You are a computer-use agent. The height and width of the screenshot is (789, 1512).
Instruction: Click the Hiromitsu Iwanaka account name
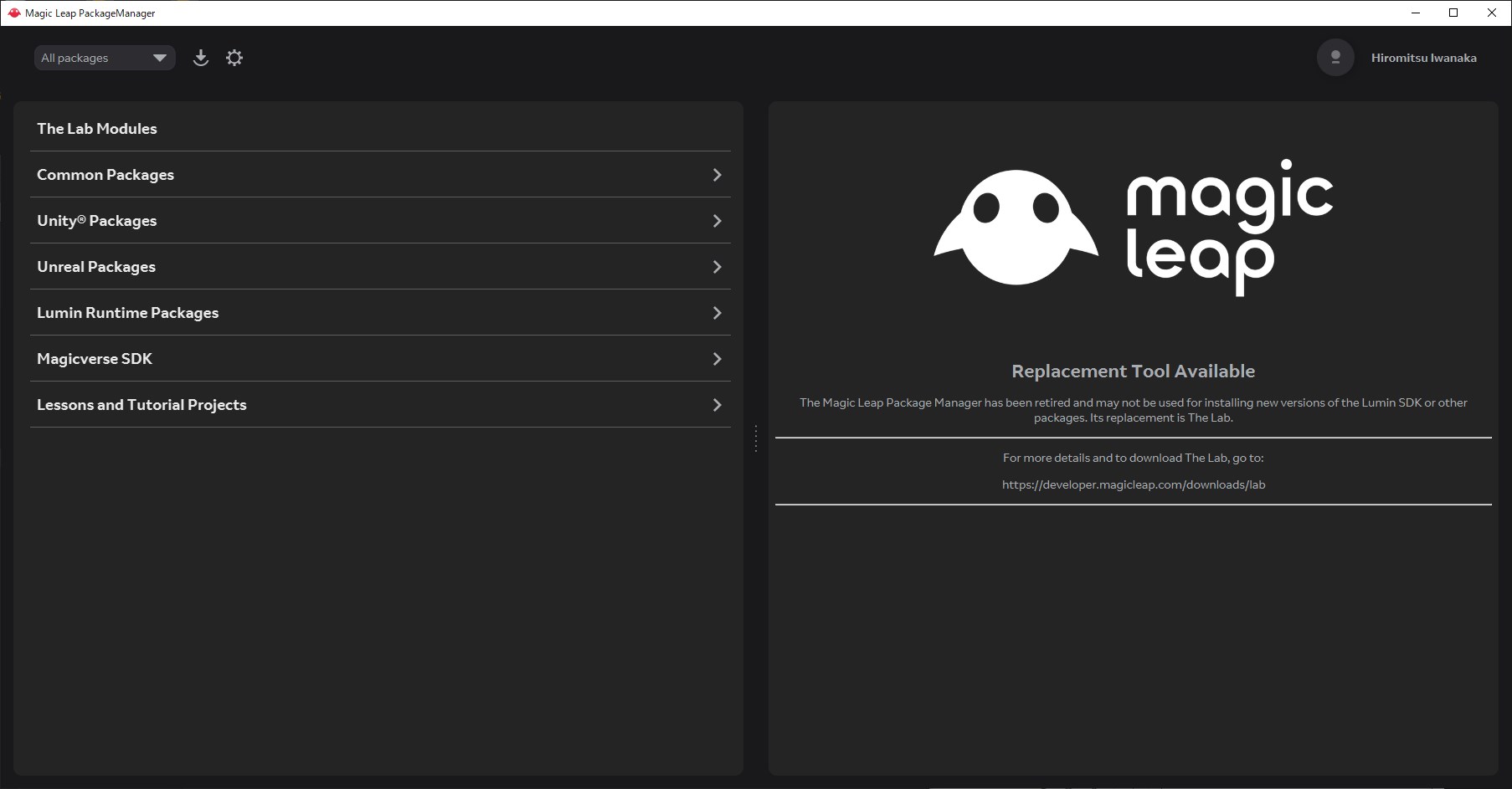(x=1423, y=58)
